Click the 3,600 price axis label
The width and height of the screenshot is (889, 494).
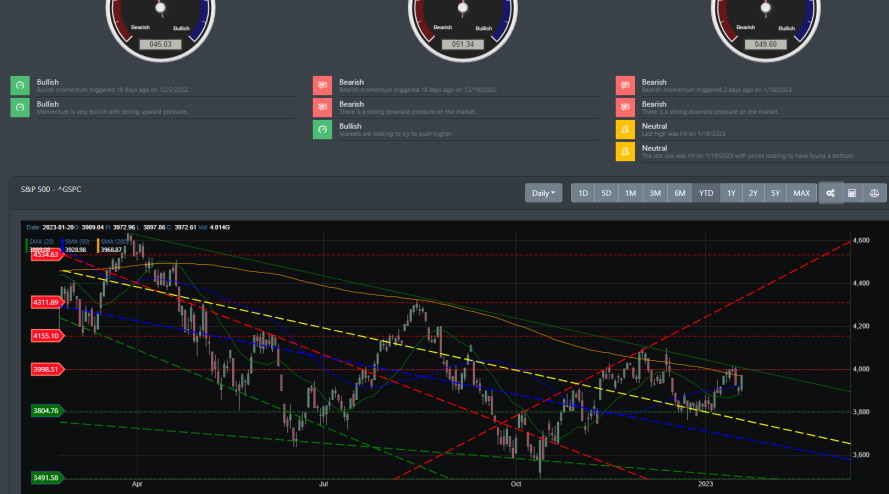[x=861, y=455]
